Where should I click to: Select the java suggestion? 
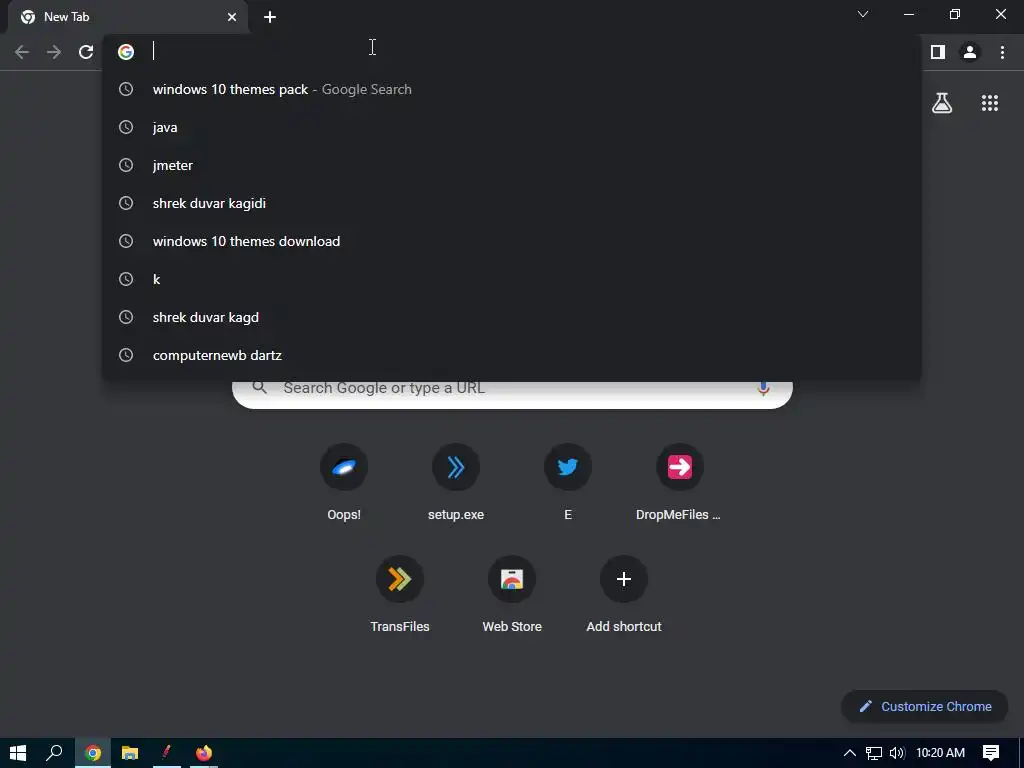[512, 127]
